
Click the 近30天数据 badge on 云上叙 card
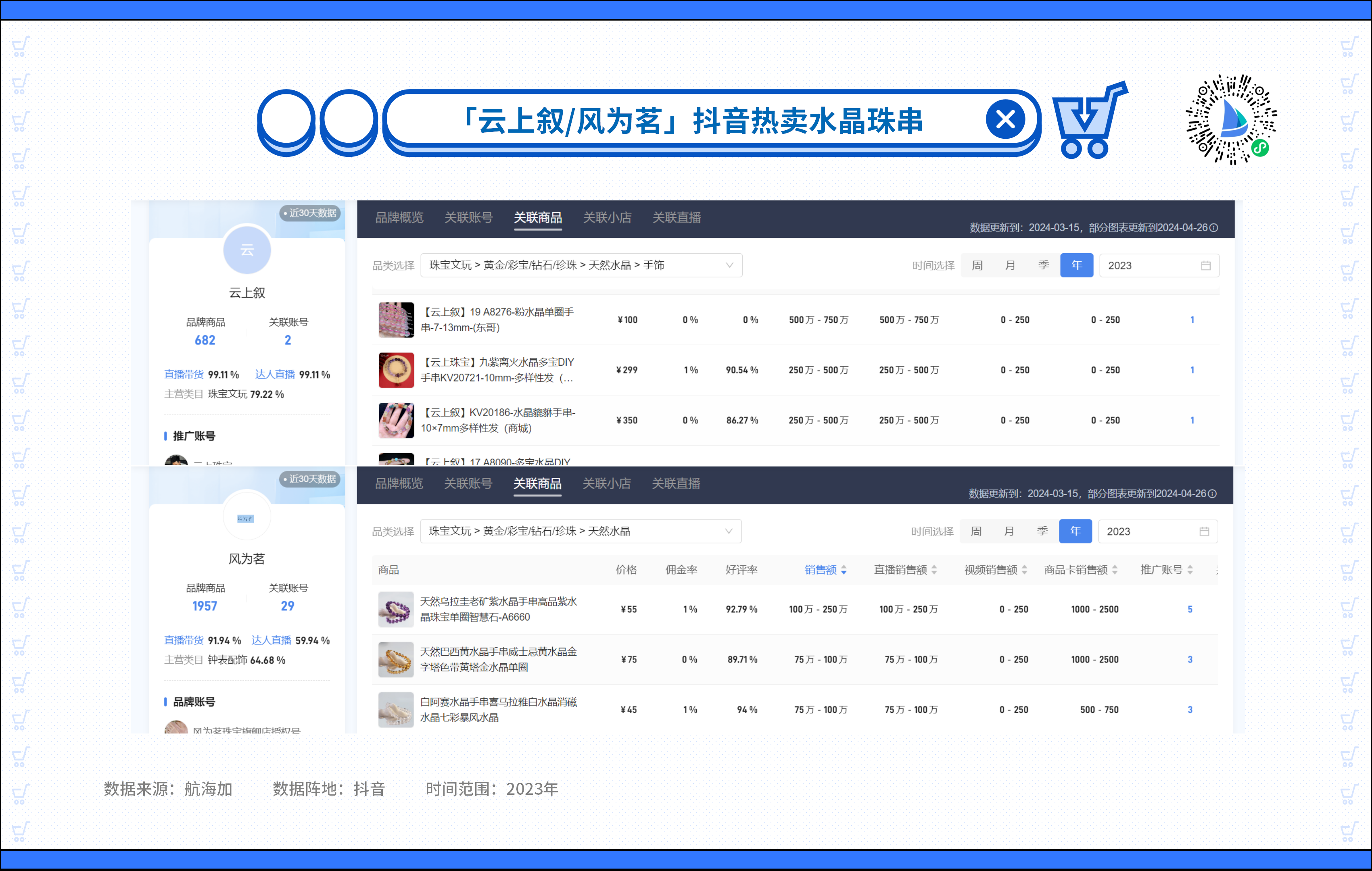coord(311,213)
